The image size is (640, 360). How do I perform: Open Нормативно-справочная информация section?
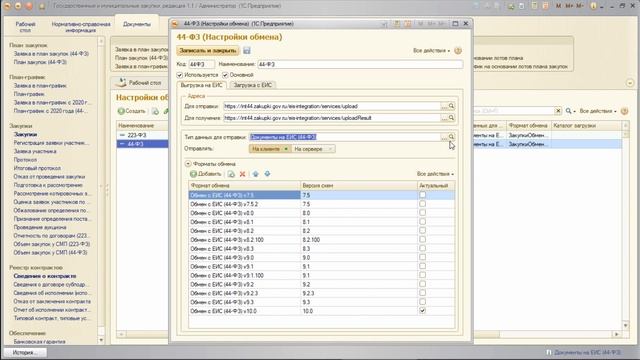point(80,27)
